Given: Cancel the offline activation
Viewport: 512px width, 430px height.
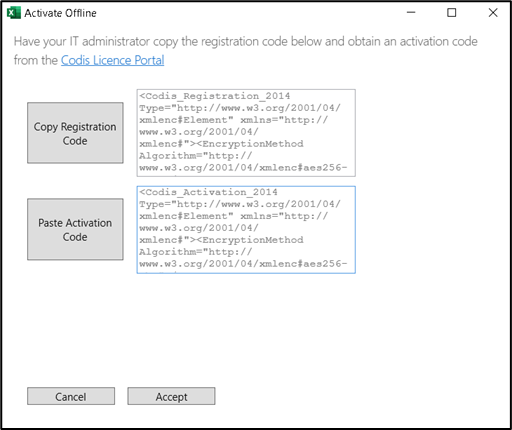Looking at the screenshot, I should click(x=71, y=396).
